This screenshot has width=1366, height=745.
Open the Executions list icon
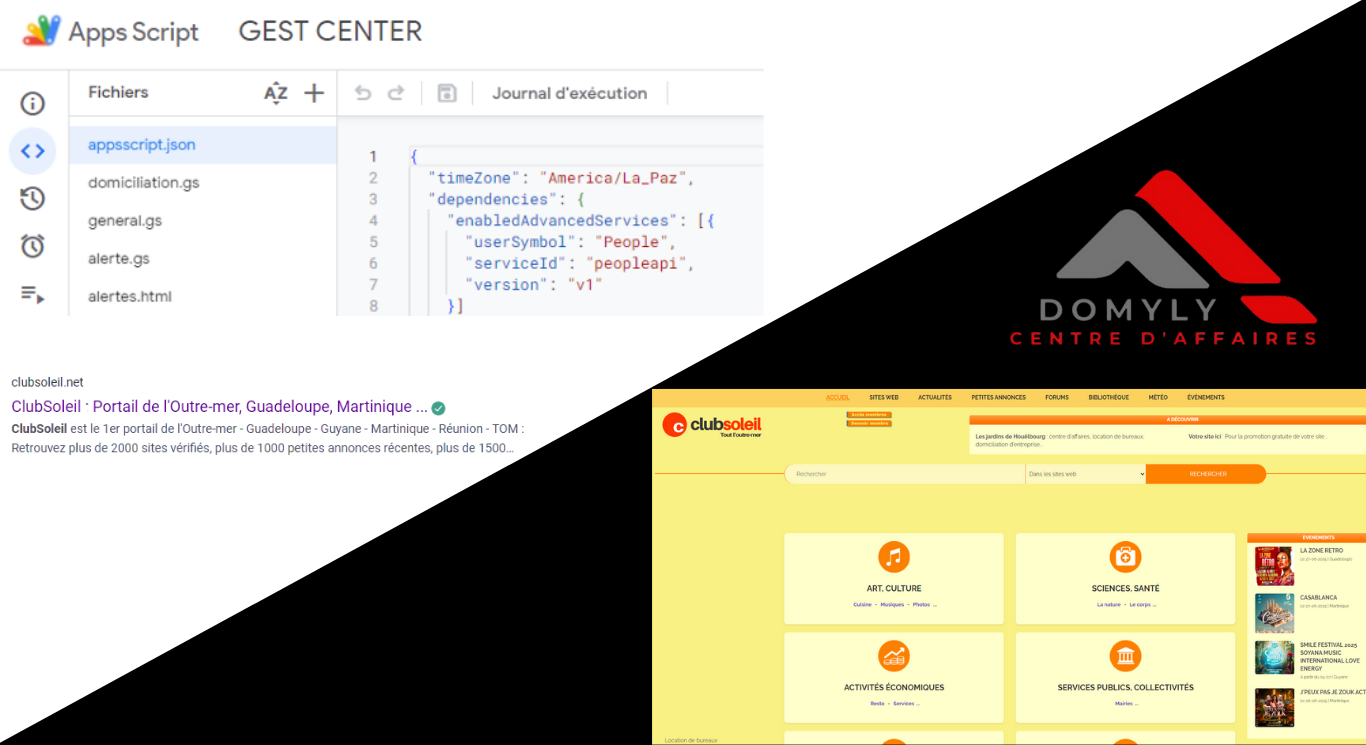click(33, 294)
